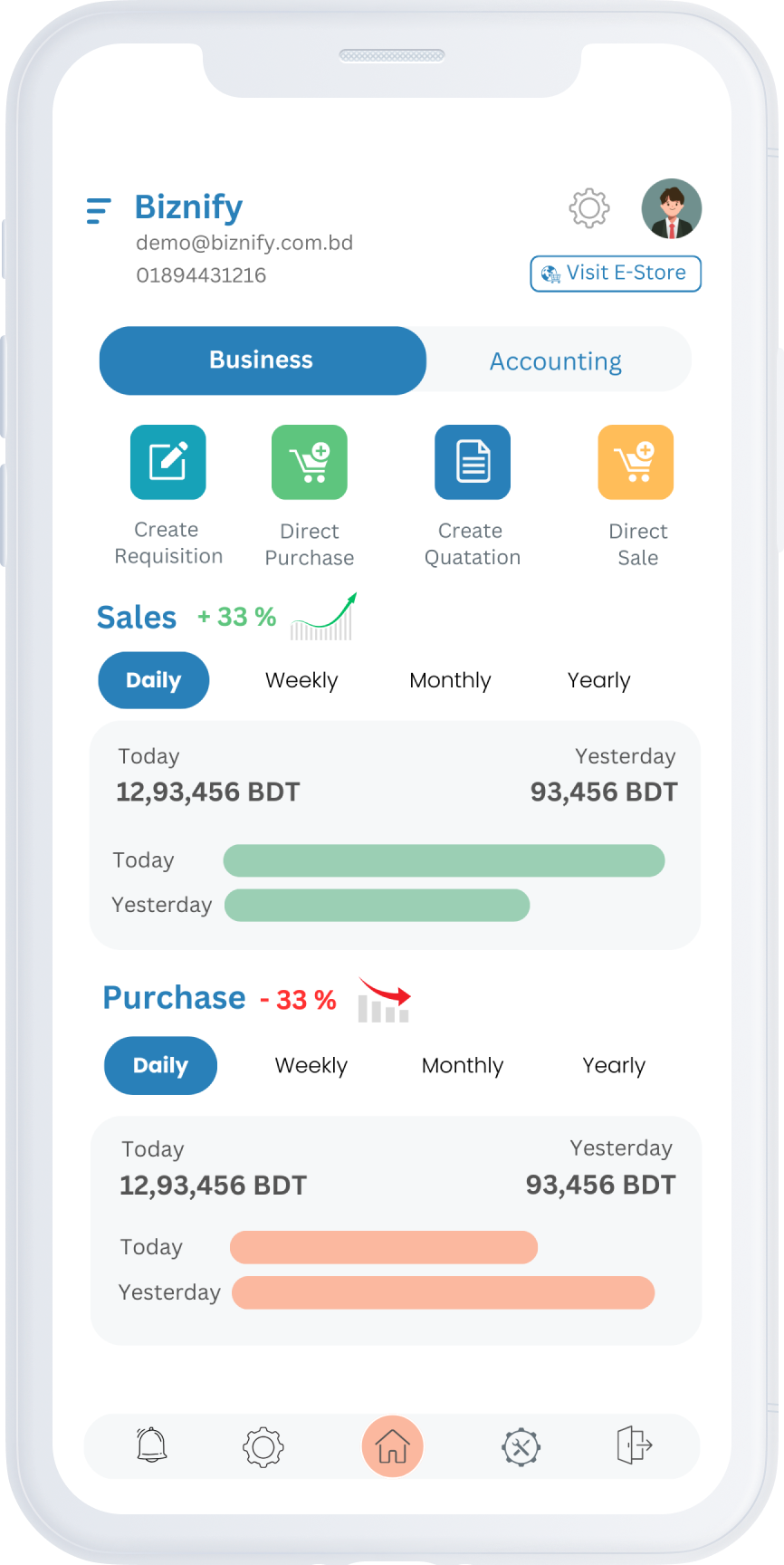Image resolution: width=784 pixels, height=1565 pixels.
Task: Go to Home in bottom bar
Action: [x=393, y=1446]
